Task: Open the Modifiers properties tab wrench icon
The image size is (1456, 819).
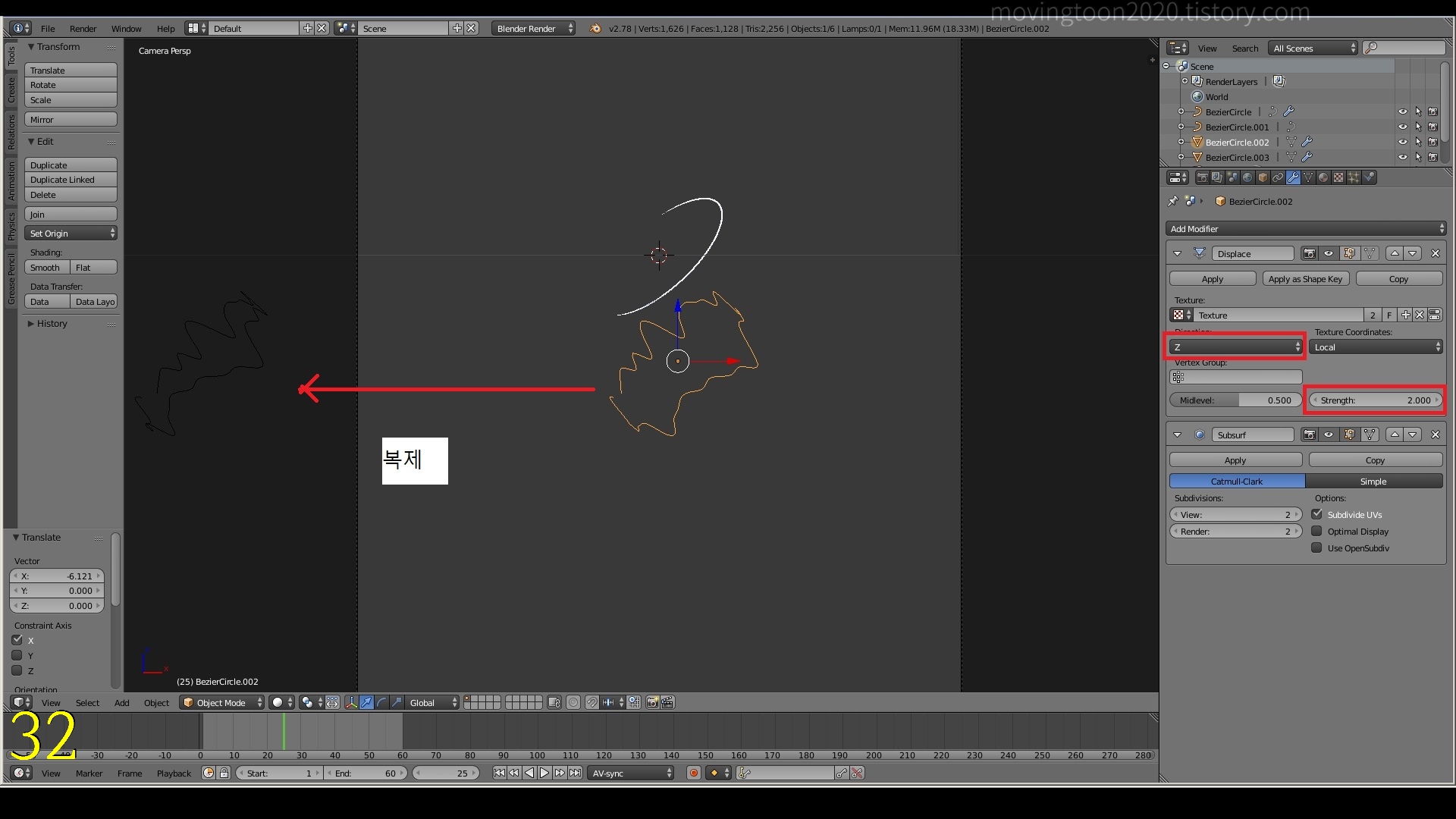Action: pos(1293,177)
